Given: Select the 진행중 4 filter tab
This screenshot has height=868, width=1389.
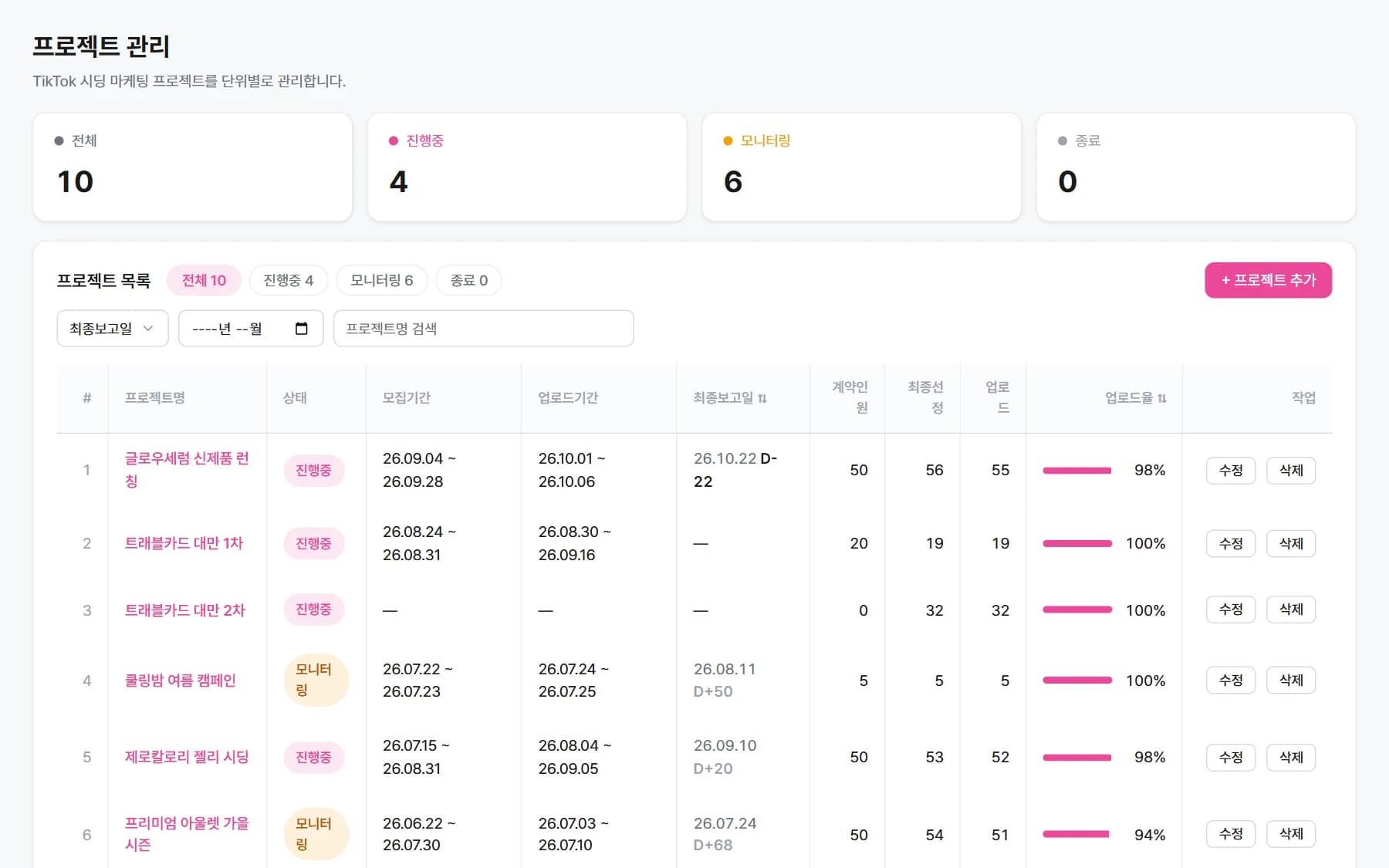Looking at the screenshot, I should 289,280.
